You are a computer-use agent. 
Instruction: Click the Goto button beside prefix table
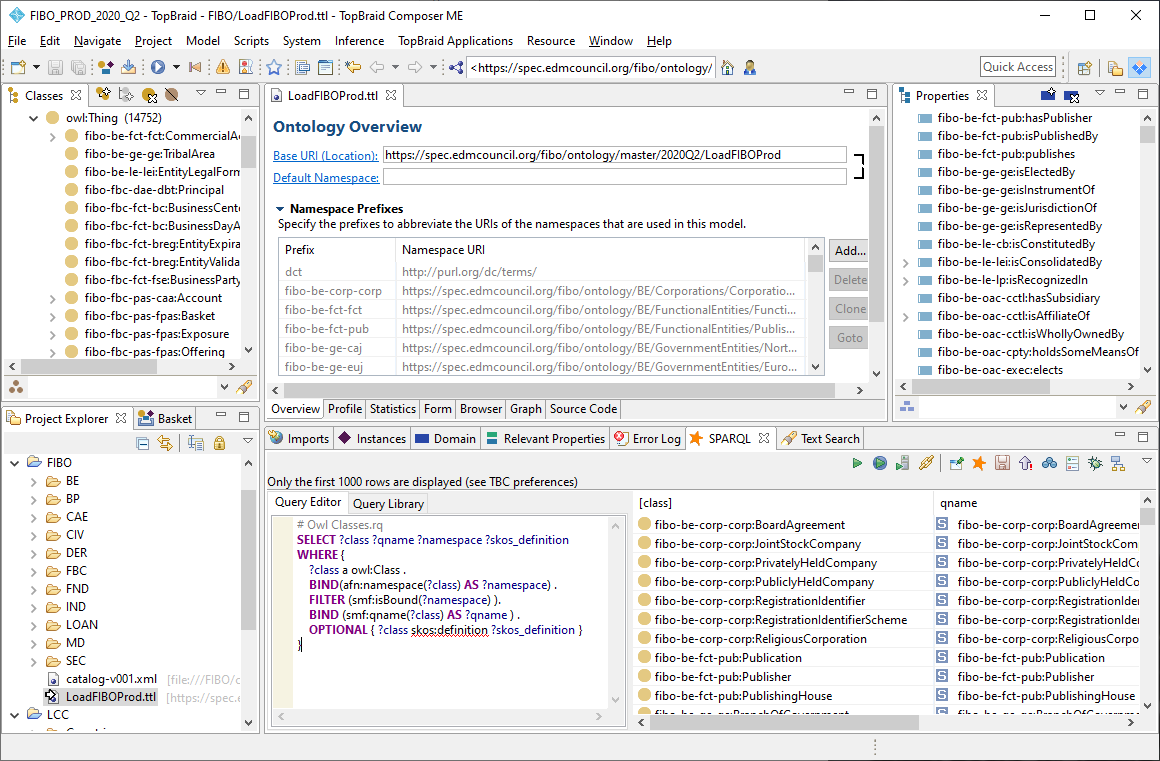[x=849, y=338]
